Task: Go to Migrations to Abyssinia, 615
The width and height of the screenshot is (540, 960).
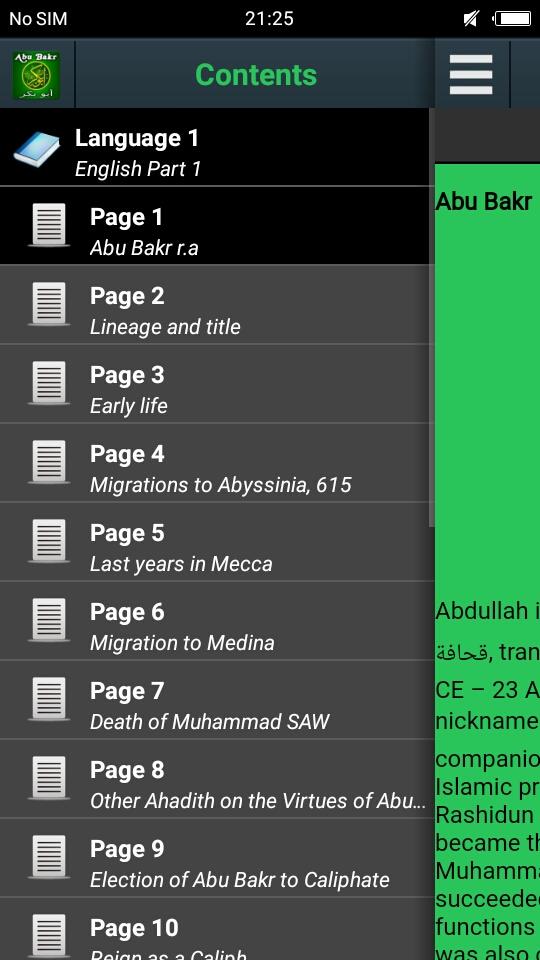Action: pyautogui.click(x=220, y=485)
